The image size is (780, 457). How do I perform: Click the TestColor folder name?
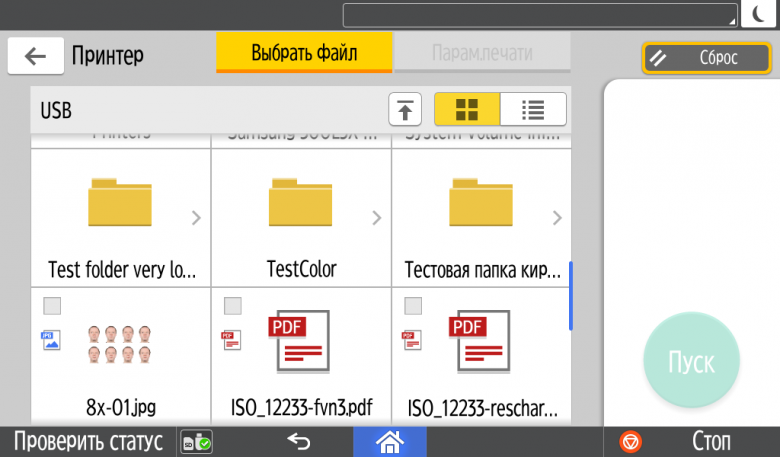pyautogui.click(x=301, y=269)
